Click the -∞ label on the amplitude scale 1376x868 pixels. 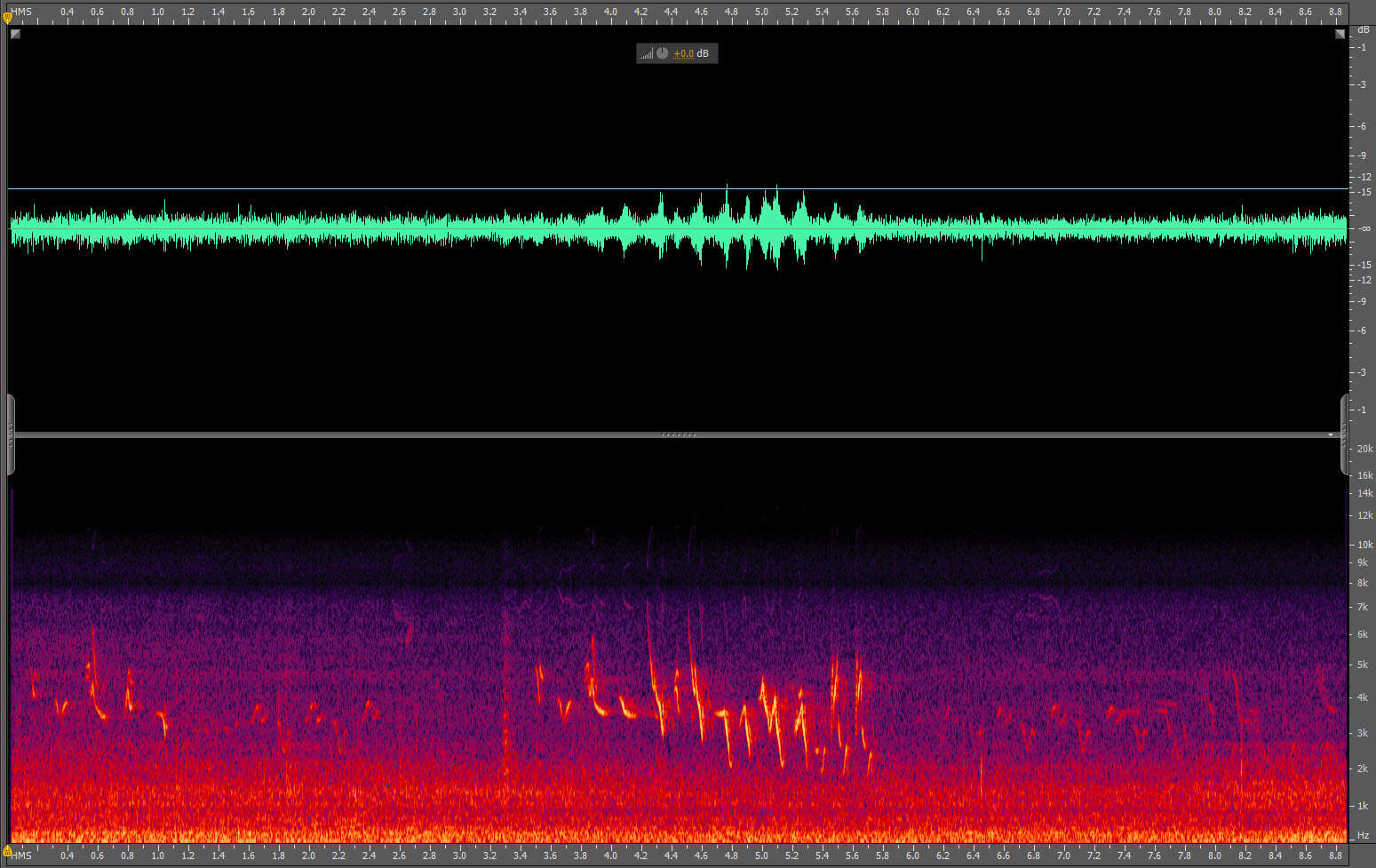(x=1364, y=228)
